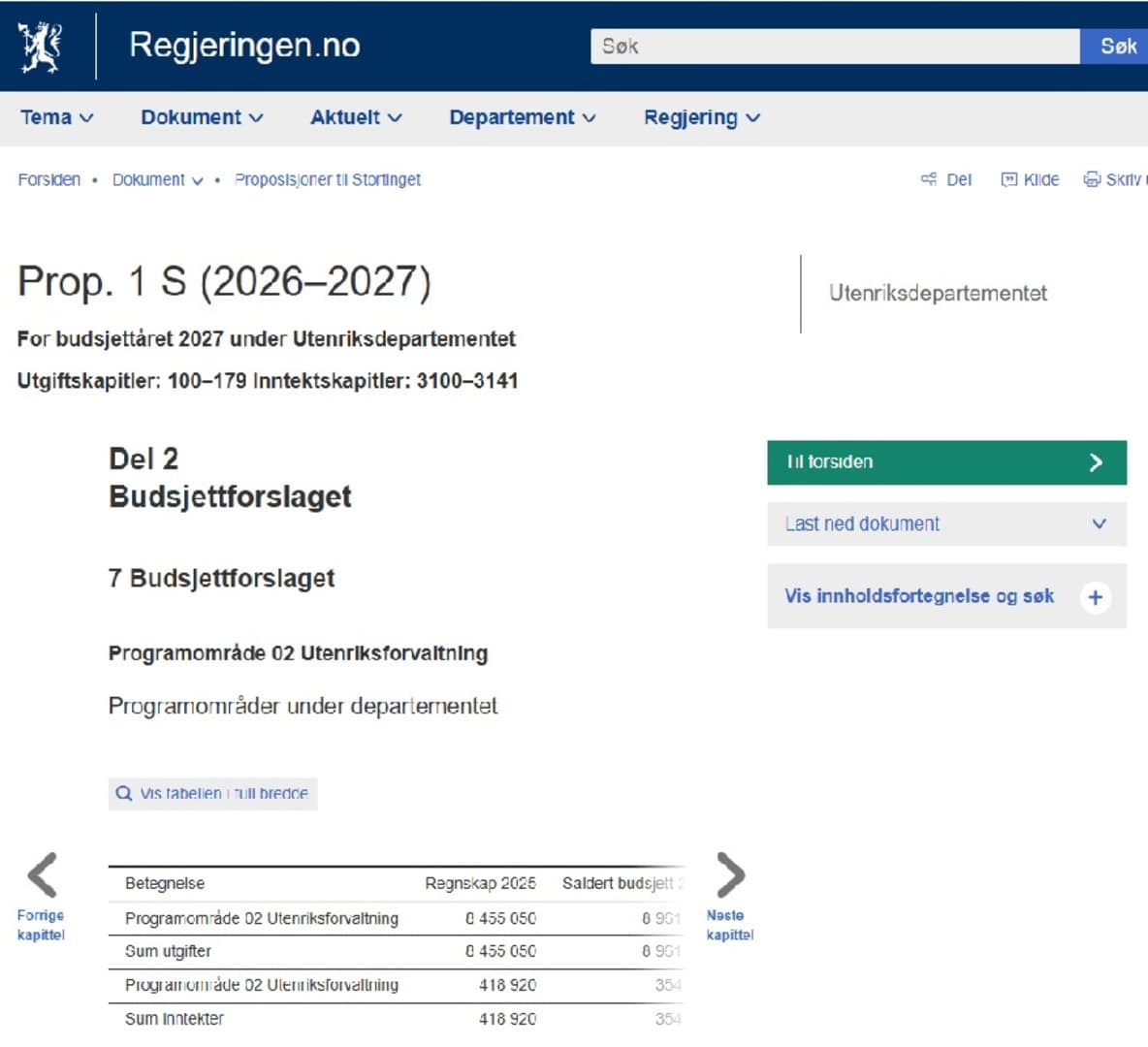The image size is (1148, 1047).
Task: Expand the Regjering menu
Action: tap(702, 117)
